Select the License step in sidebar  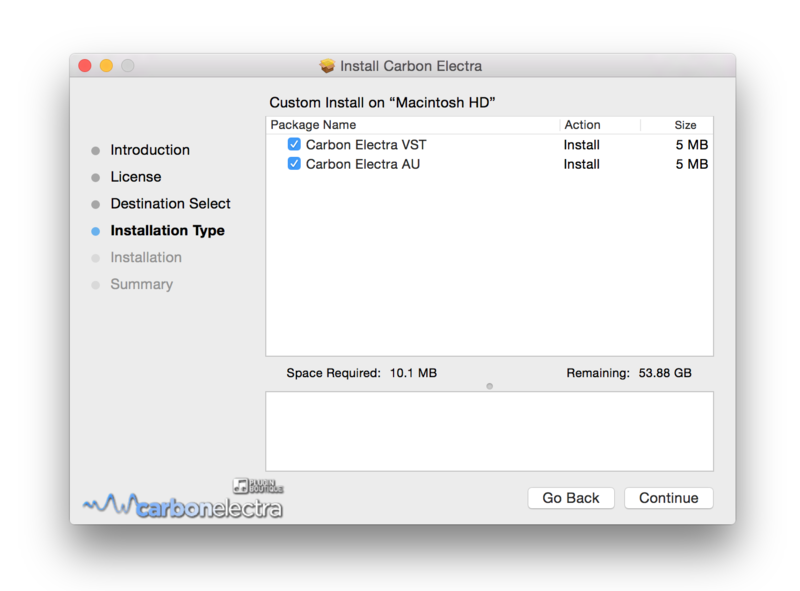[x=136, y=177]
